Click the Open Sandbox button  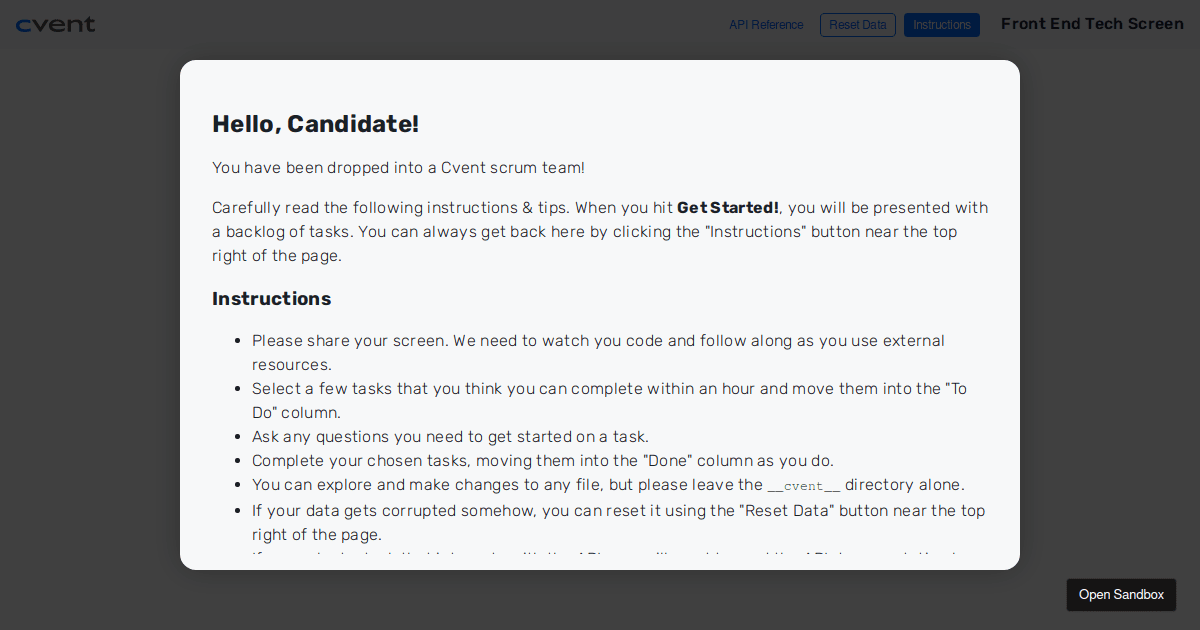point(1121,594)
